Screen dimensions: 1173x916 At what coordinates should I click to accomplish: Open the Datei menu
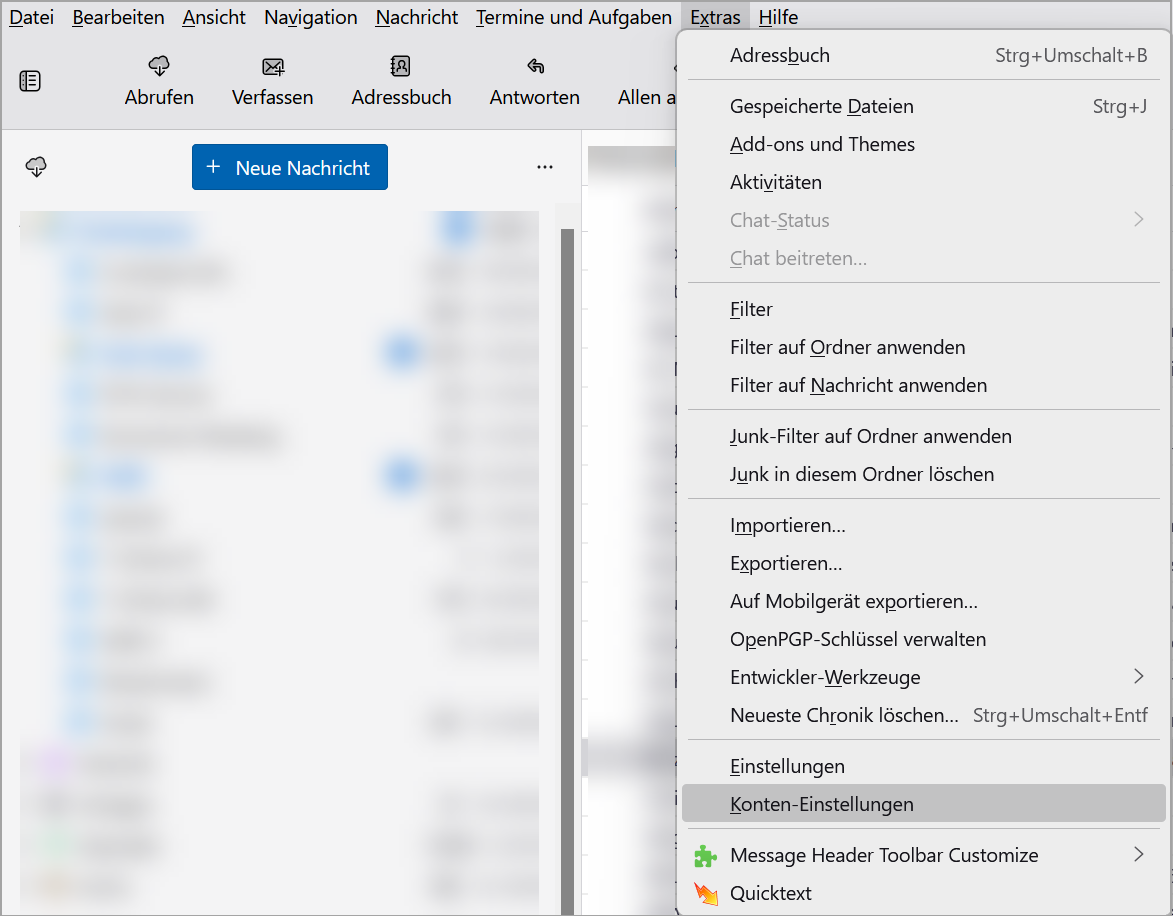coord(31,17)
